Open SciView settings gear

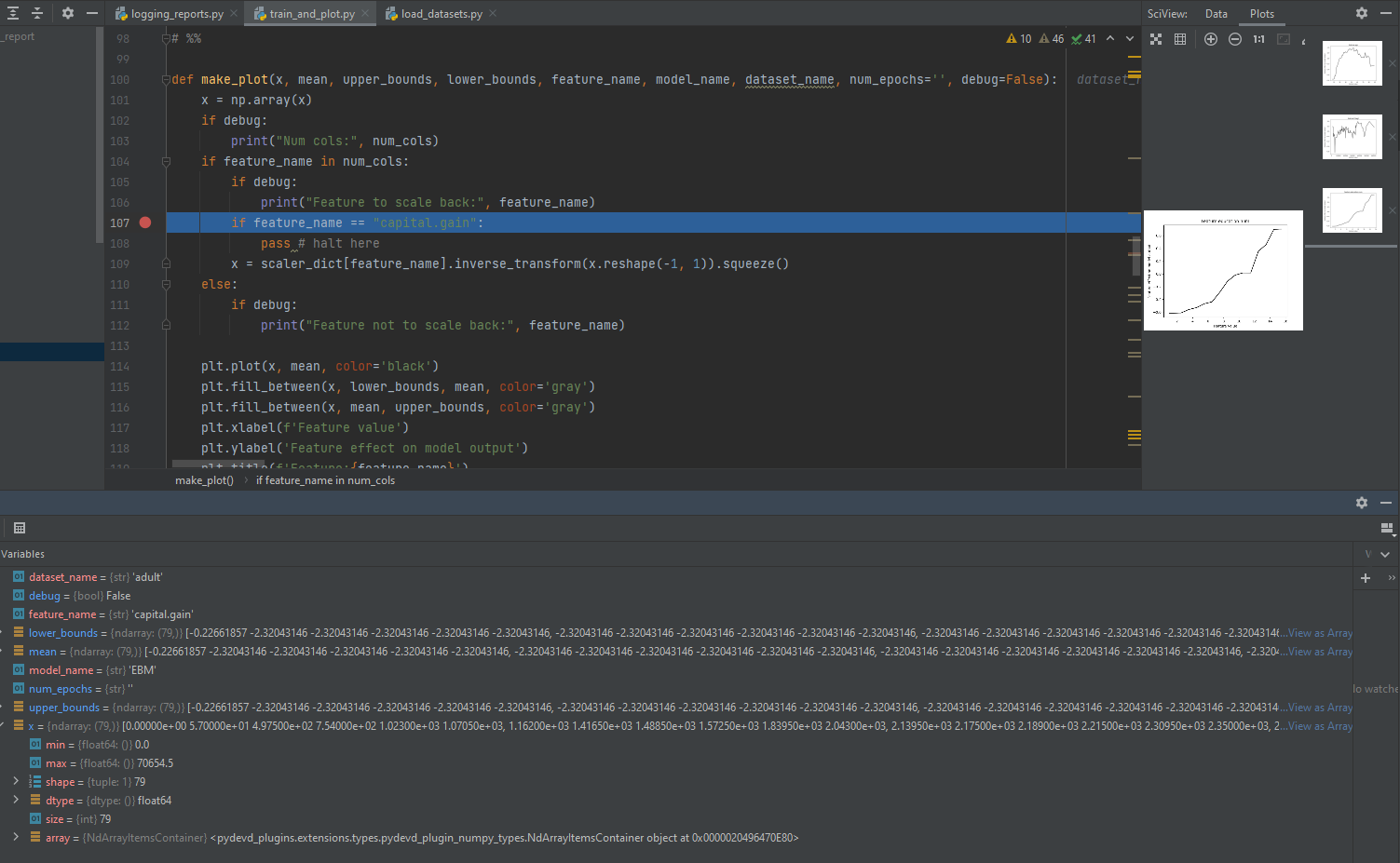(x=1362, y=12)
